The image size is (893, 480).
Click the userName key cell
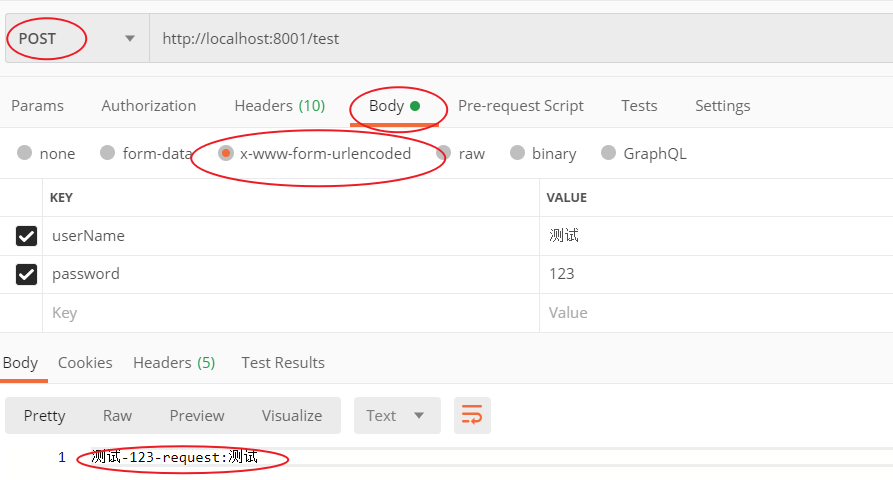291,236
